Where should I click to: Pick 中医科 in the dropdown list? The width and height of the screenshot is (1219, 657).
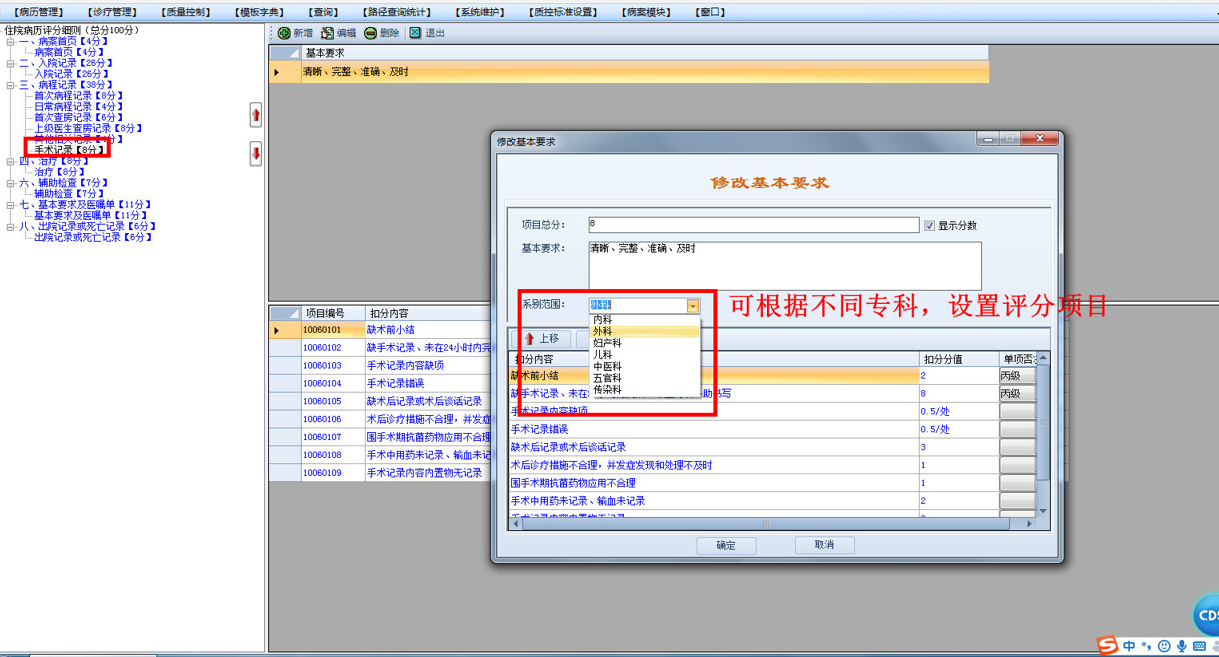(646, 366)
